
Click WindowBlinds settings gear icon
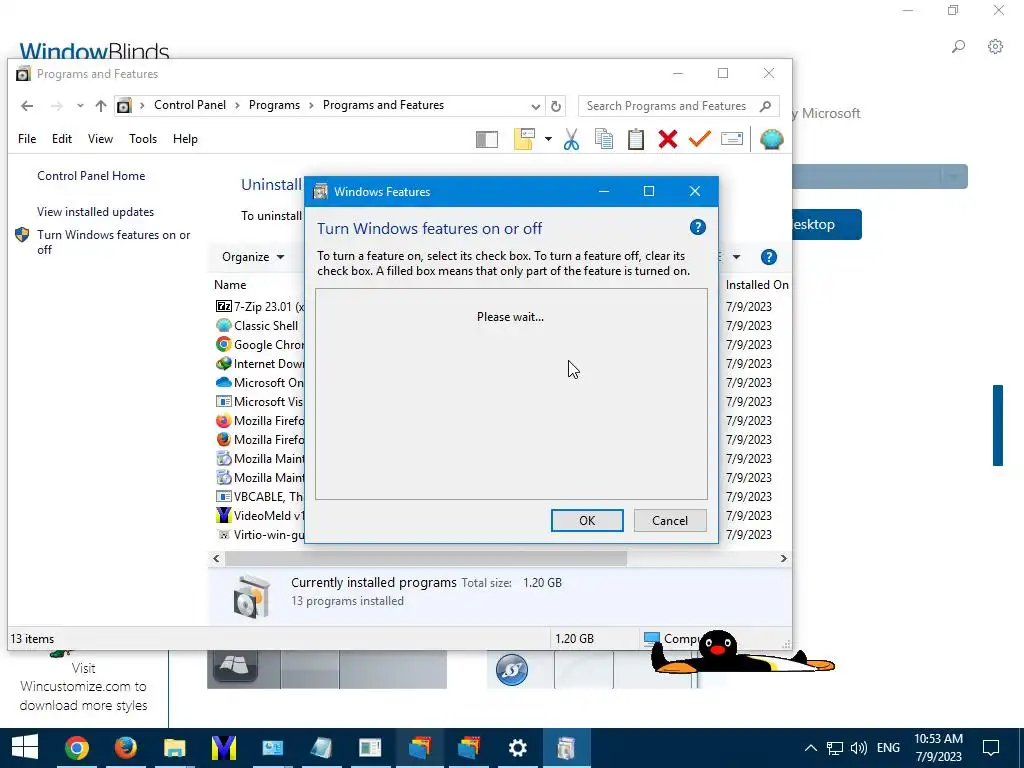point(995,46)
